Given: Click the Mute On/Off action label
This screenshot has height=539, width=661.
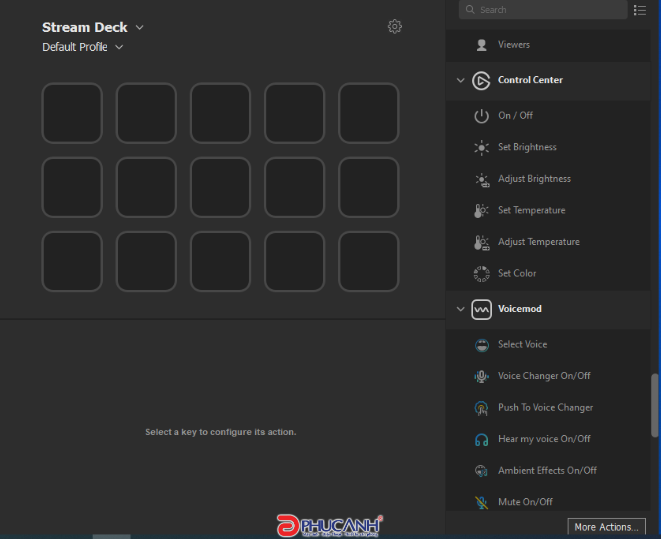Looking at the screenshot, I should coord(525,502).
